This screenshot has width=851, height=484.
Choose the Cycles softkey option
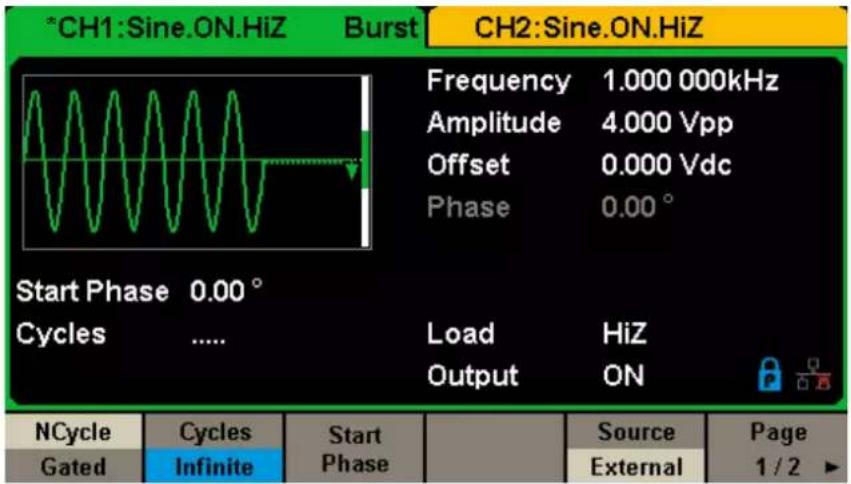215,432
